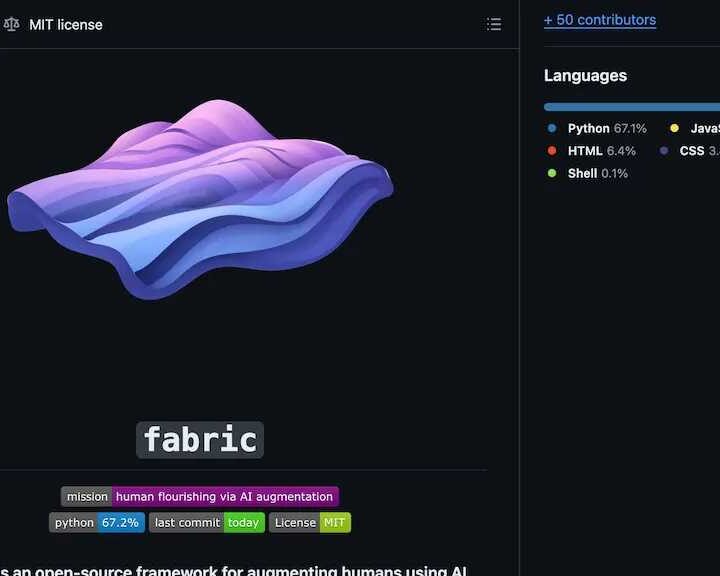Click the scale icon beside MIT license
The width and height of the screenshot is (720, 576).
[x=12, y=24]
